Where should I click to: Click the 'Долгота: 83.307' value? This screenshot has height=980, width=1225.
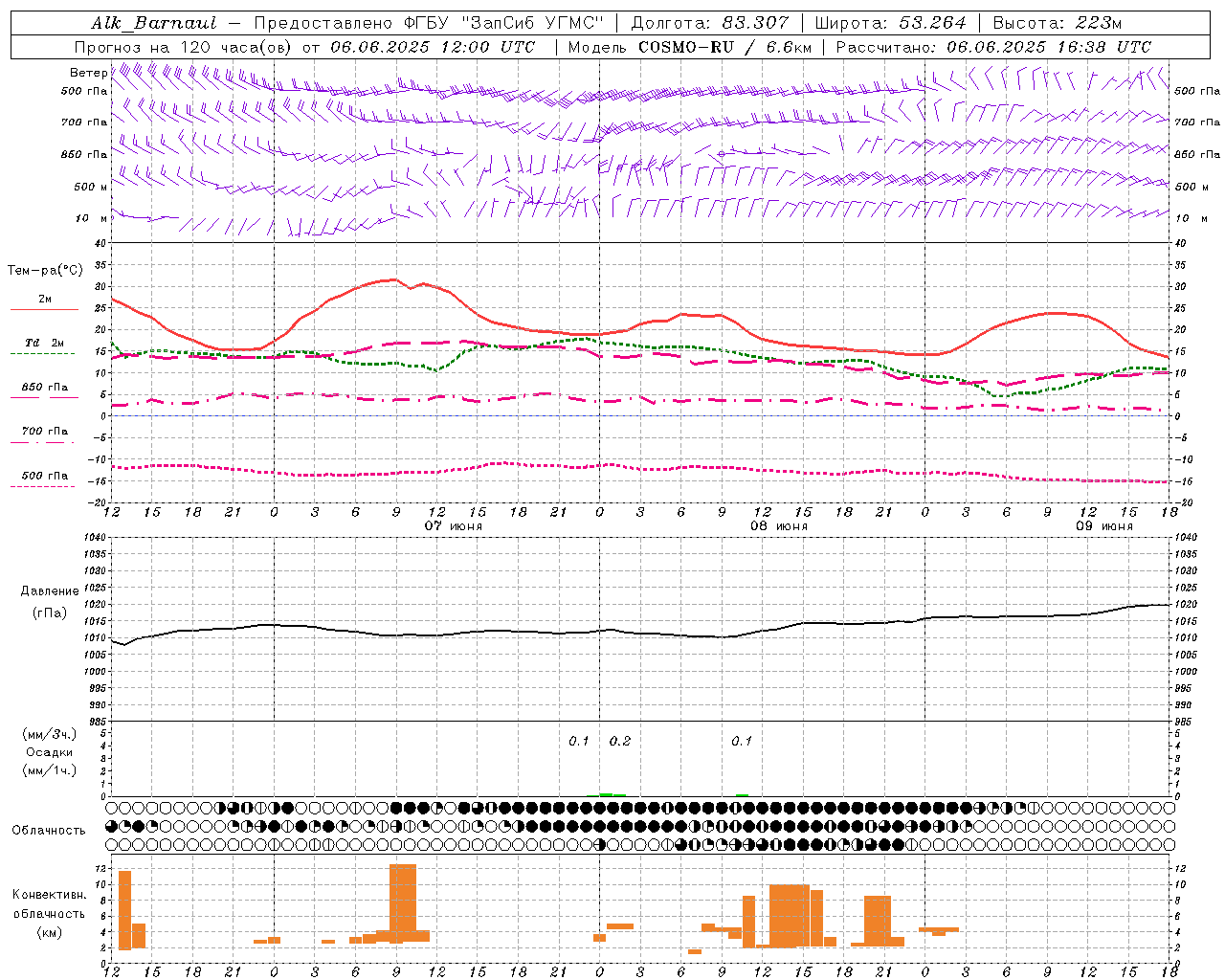[710, 23]
